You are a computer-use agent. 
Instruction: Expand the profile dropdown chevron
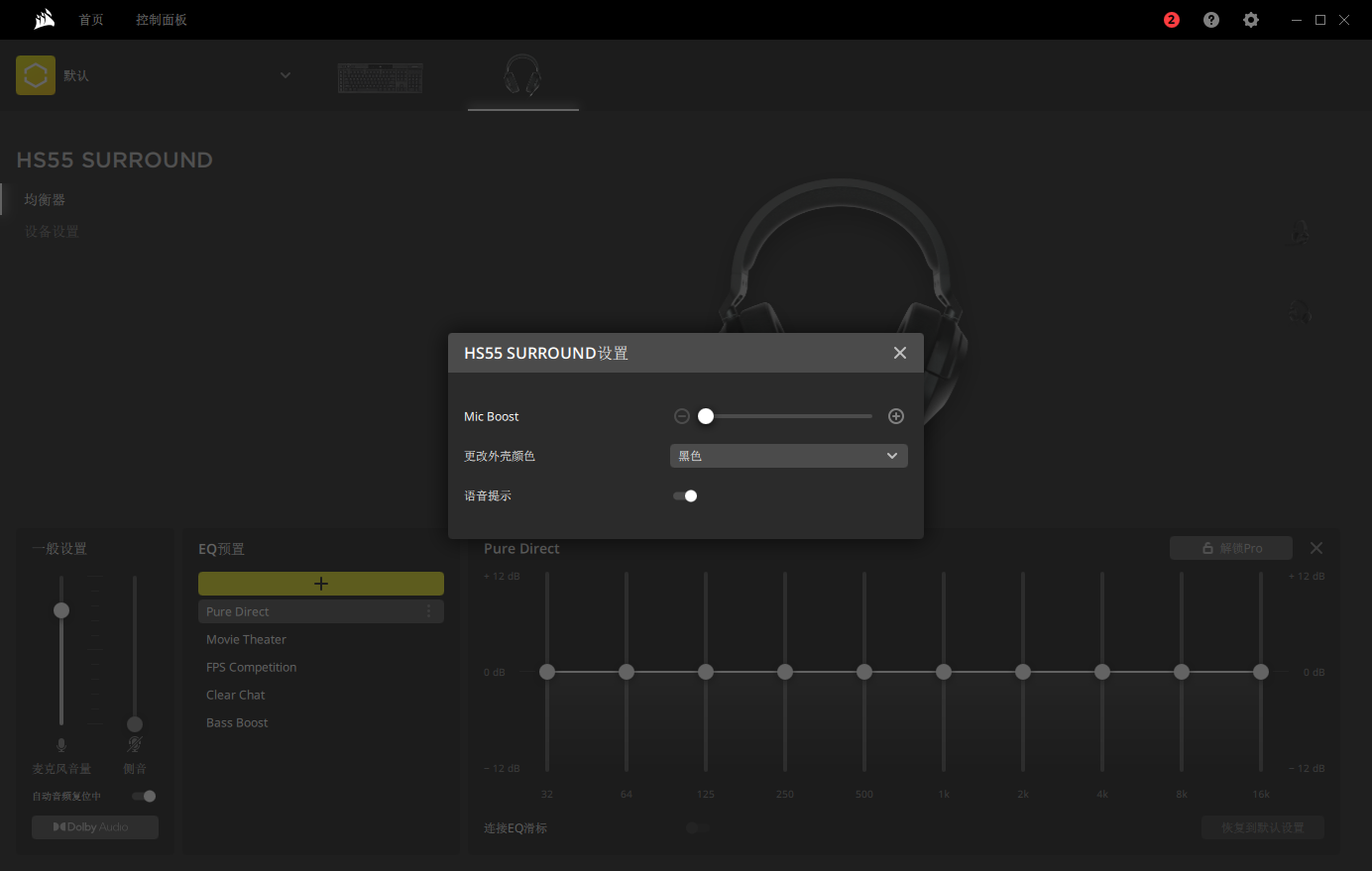tap(286, 75)
